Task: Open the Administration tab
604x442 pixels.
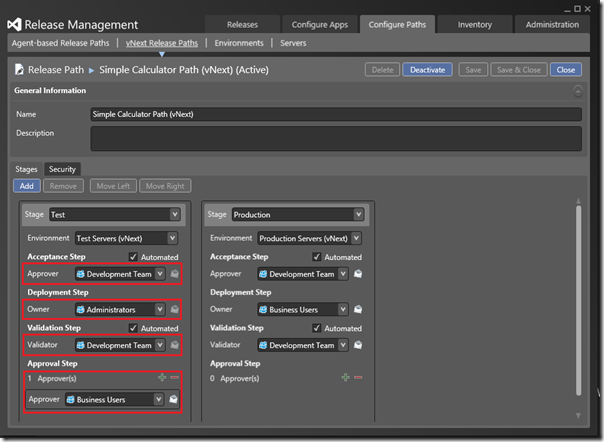Action: point(552,25)
